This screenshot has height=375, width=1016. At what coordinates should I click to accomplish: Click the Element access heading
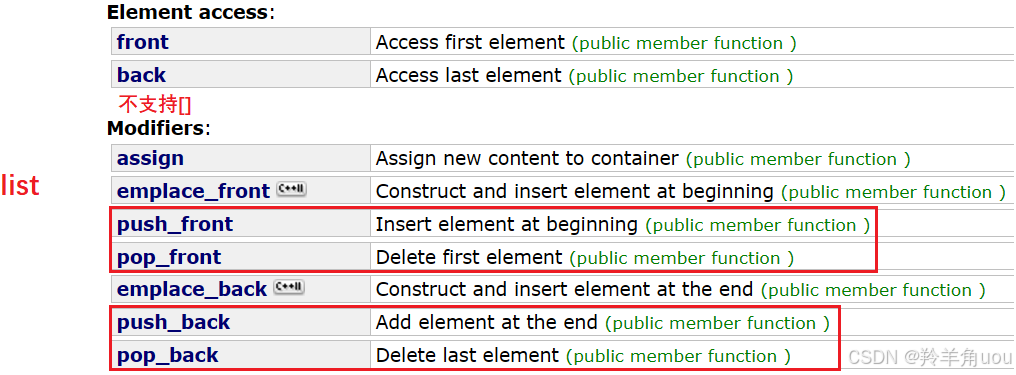coord(191,12)
